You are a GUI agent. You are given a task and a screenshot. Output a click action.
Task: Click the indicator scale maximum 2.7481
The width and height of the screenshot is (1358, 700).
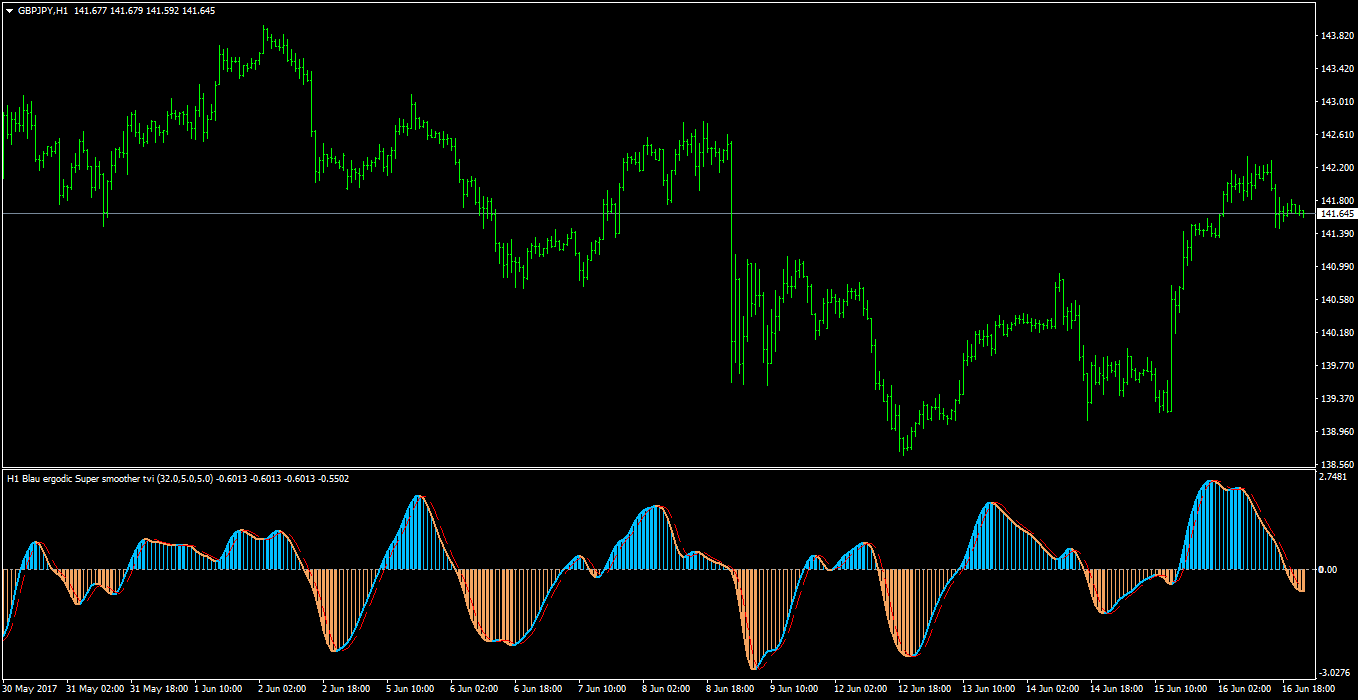coord(1335,477)
